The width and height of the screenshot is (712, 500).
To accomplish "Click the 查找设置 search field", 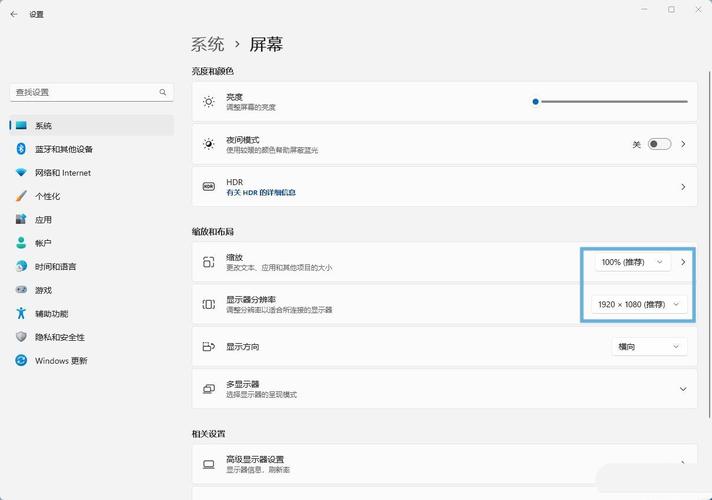I will (92, 92).
